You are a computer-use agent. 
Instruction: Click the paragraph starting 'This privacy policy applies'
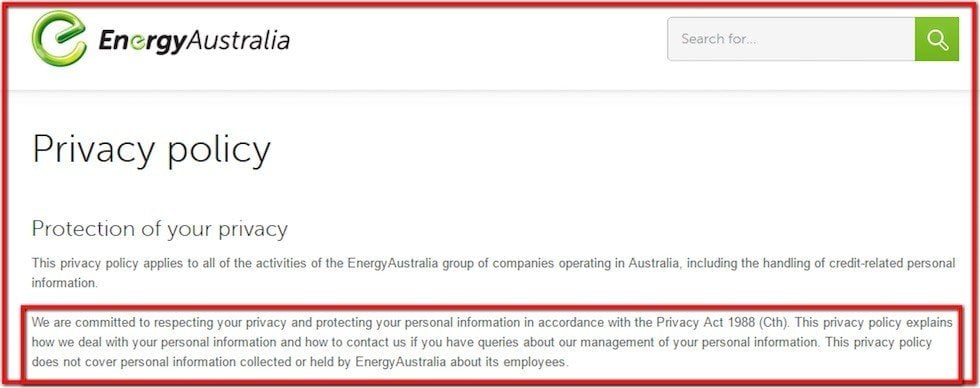pos(493,273)
